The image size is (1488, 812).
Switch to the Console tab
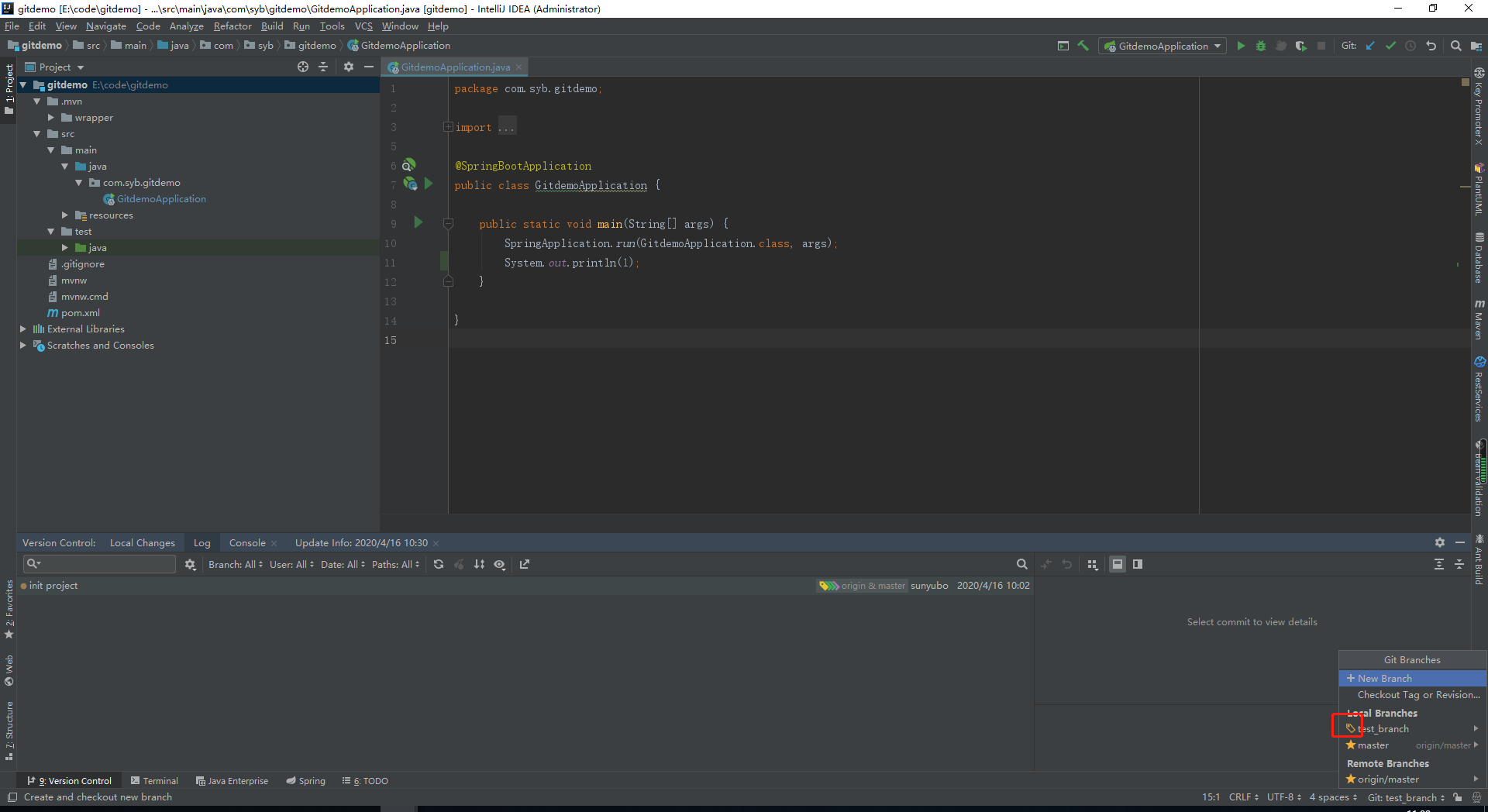pyautogui.click(x=247, y=542)
